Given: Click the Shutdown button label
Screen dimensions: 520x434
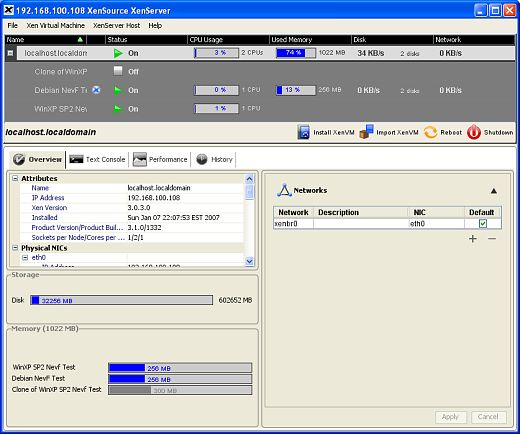Looking at the screenshot, I should (x=498, y=133).
